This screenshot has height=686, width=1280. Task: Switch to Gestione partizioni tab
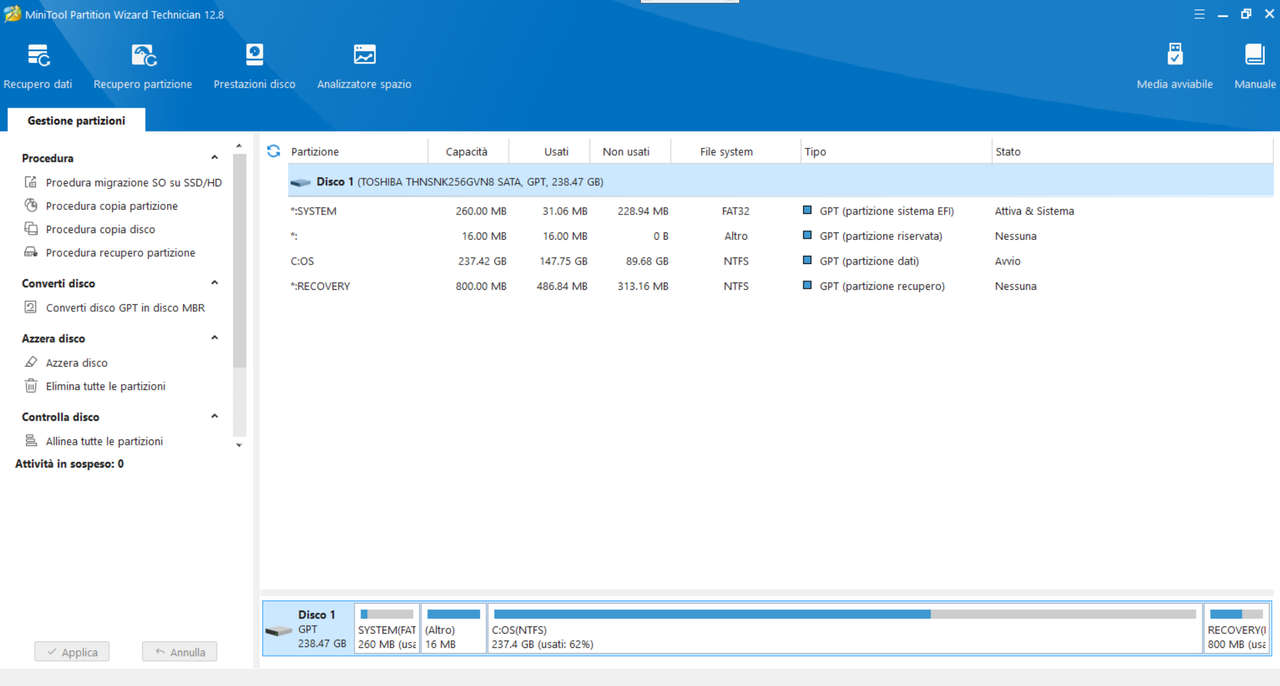[76, 120]
